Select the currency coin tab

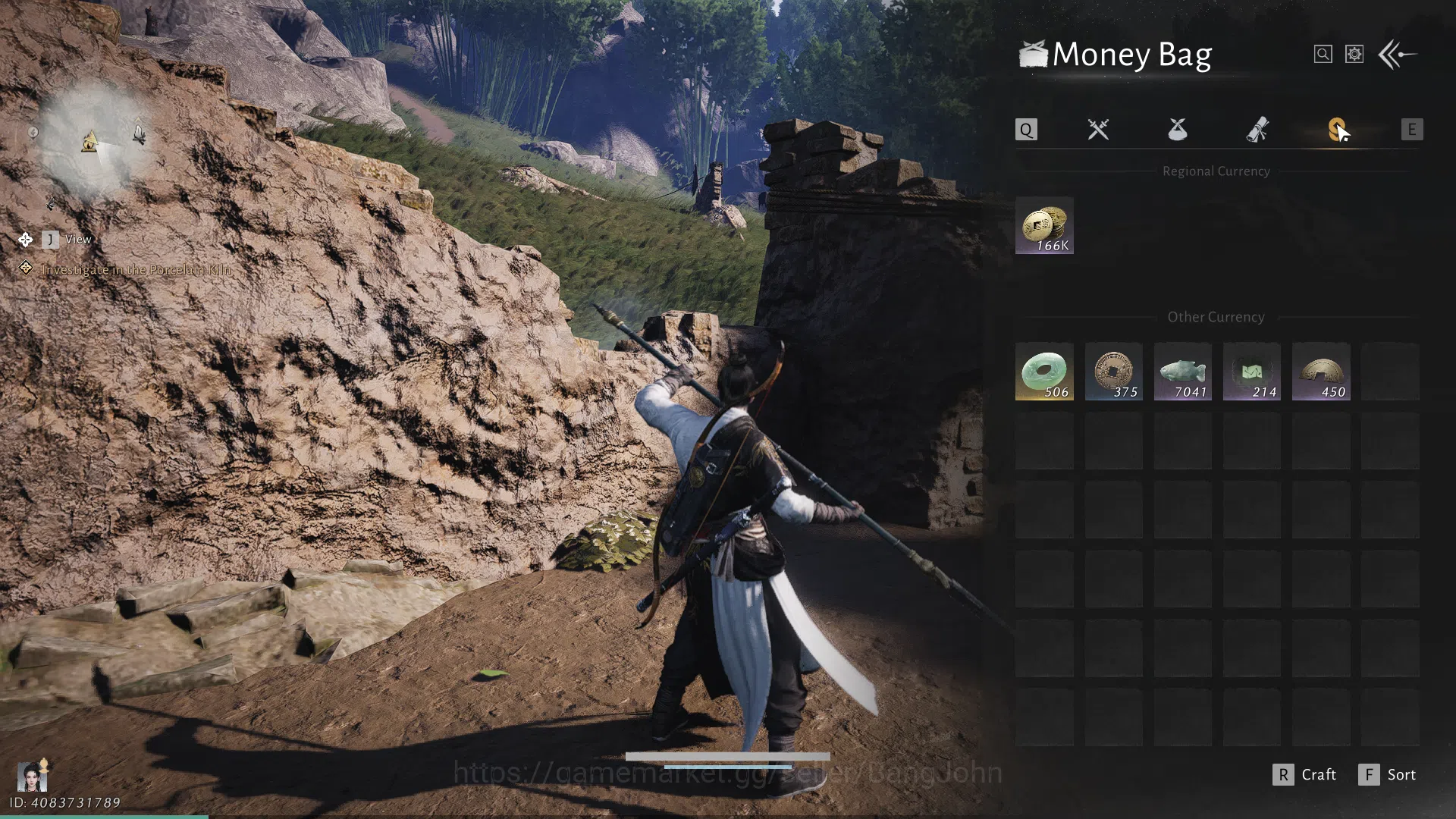pyautogui.click(x=1338, y=130)
